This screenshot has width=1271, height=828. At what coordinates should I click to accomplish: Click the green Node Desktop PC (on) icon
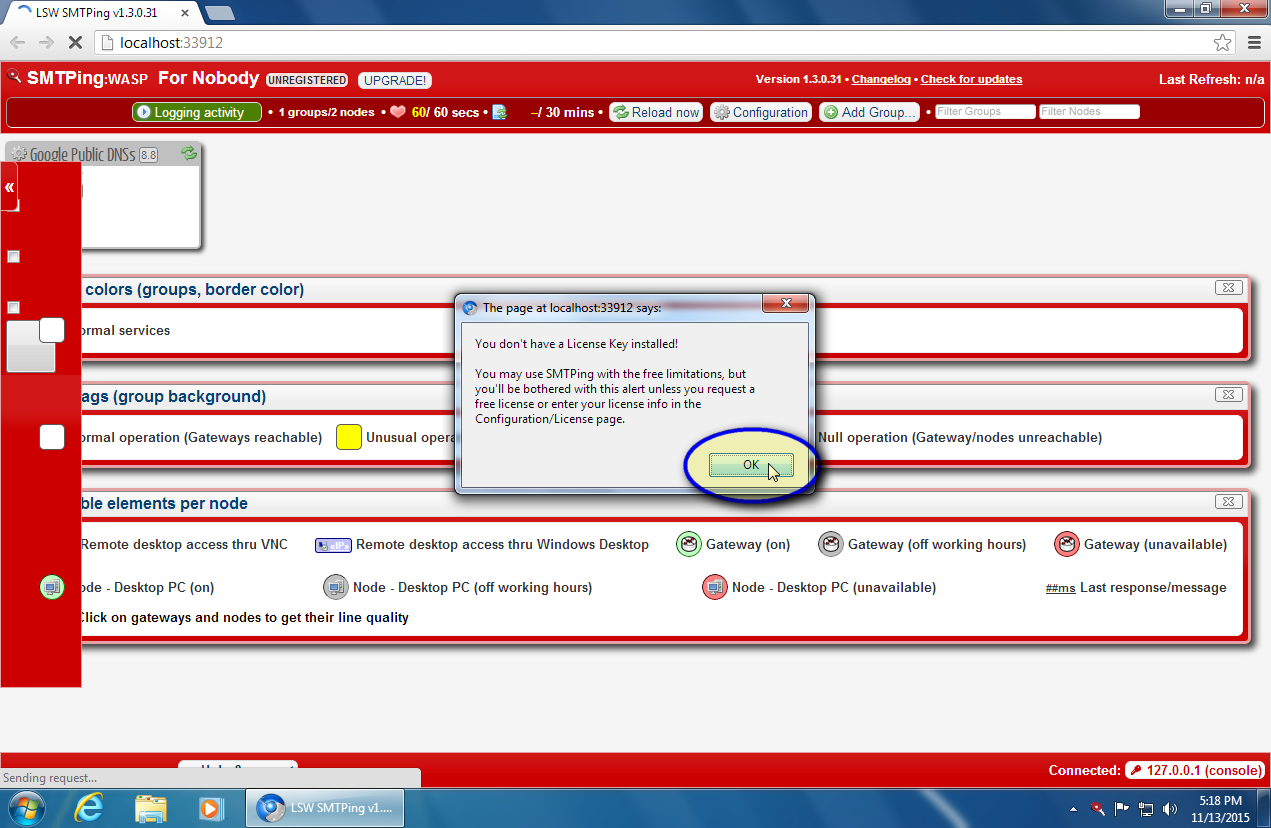tap(52, 587)
